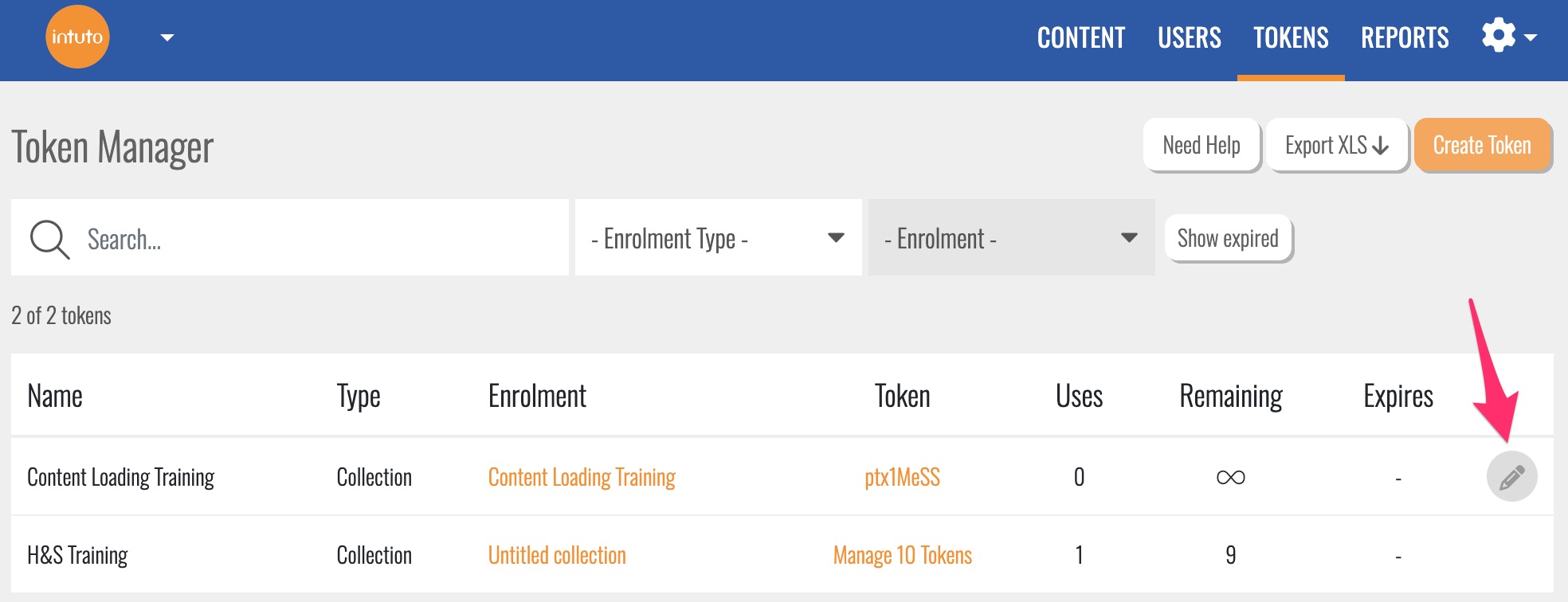The height and width of the screenshot is (602, 1568).
Task: Click the settings gear icon
Action: pyautogui.click(x=1499, y=37)
